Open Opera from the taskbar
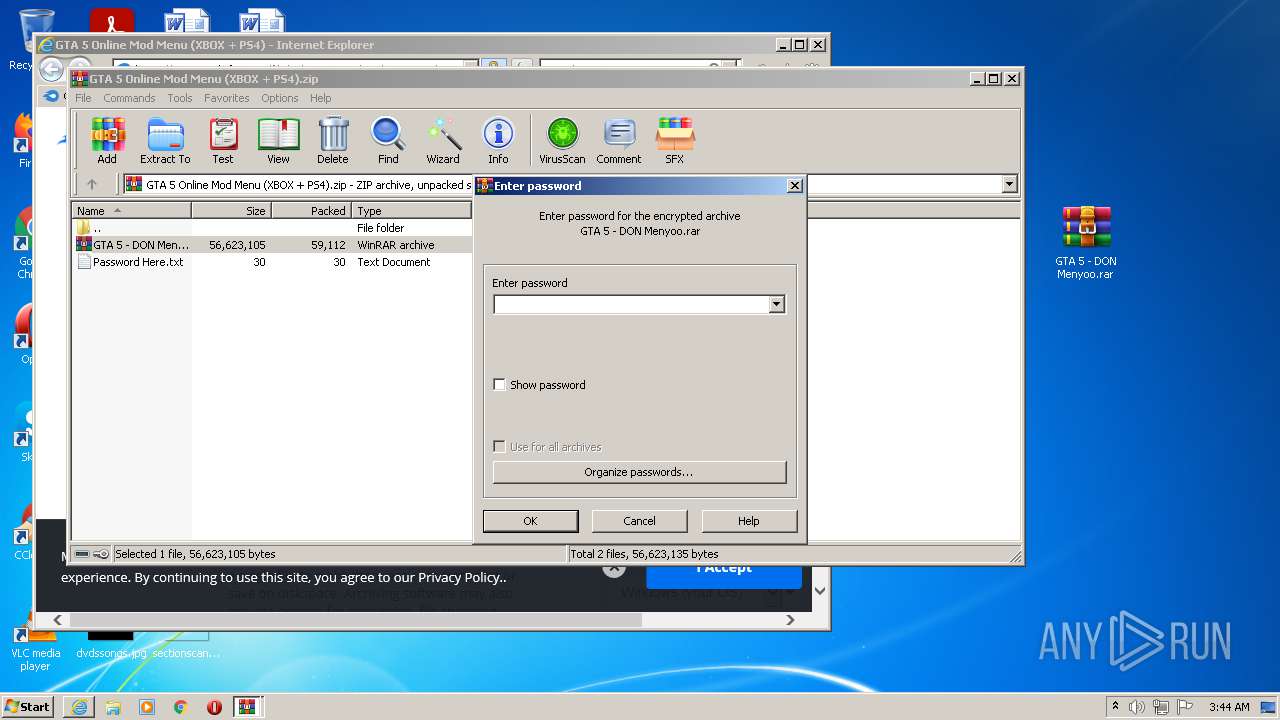The width and height of the screenshot is (1280, 720). click(214, 707)
